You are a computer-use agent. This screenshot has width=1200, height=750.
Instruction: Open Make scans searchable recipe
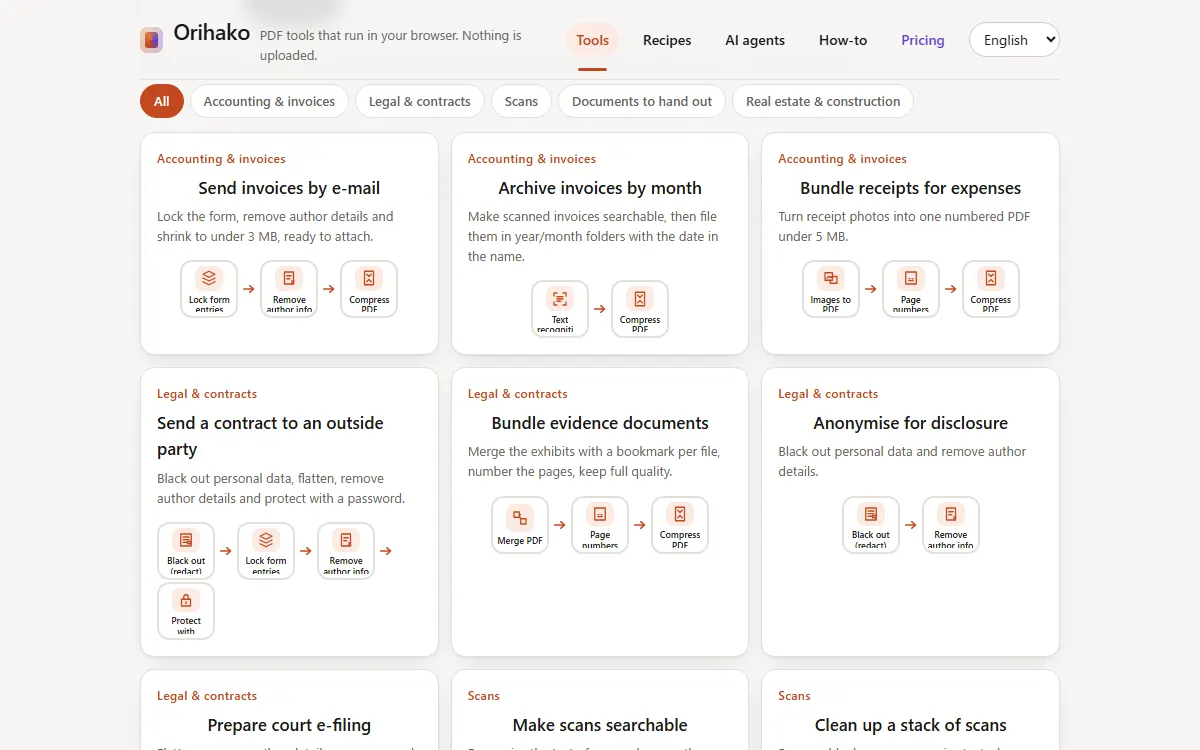600,725
